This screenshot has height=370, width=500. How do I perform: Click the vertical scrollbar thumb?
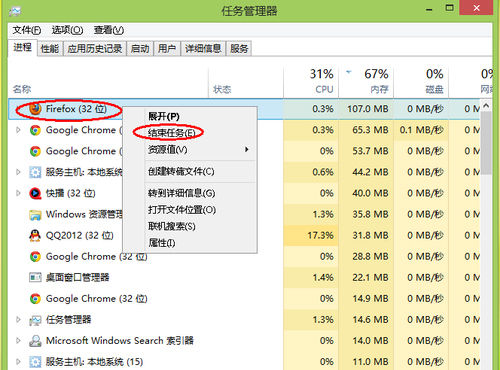(x=486, y=143)
